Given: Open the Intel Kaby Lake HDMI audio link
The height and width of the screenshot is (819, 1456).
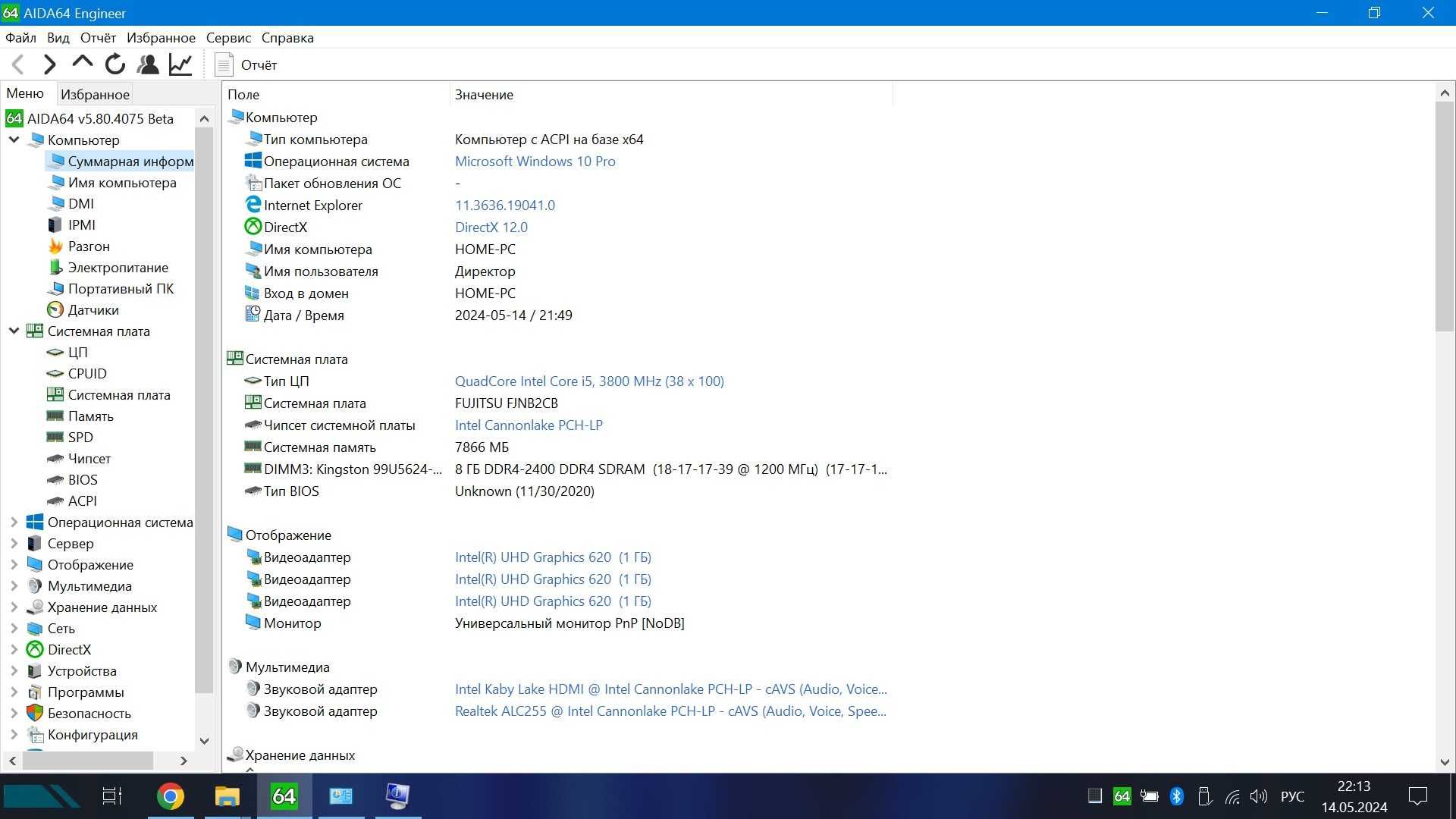Looking at the screenshot, I should 670,689.
